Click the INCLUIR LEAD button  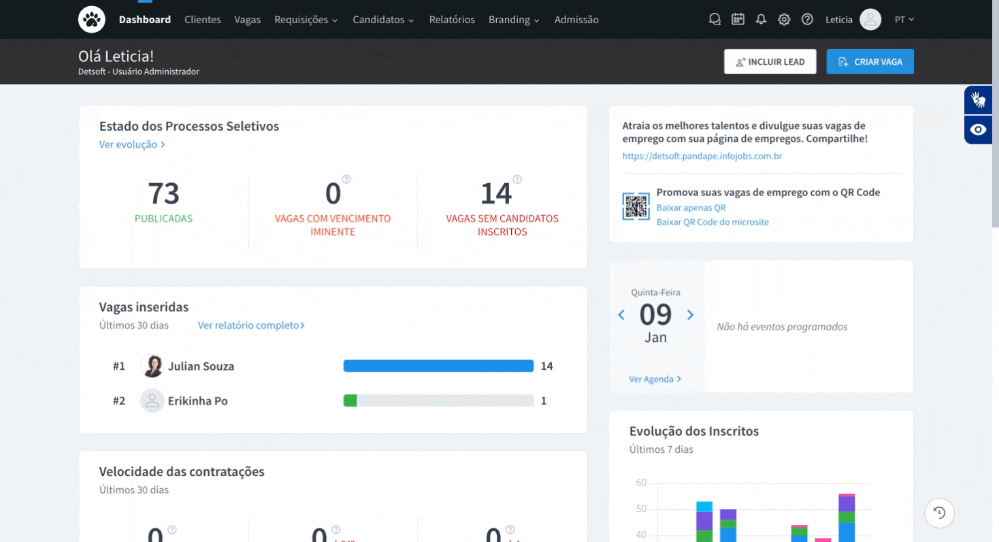pyautogui.click(x=770, y=62)
